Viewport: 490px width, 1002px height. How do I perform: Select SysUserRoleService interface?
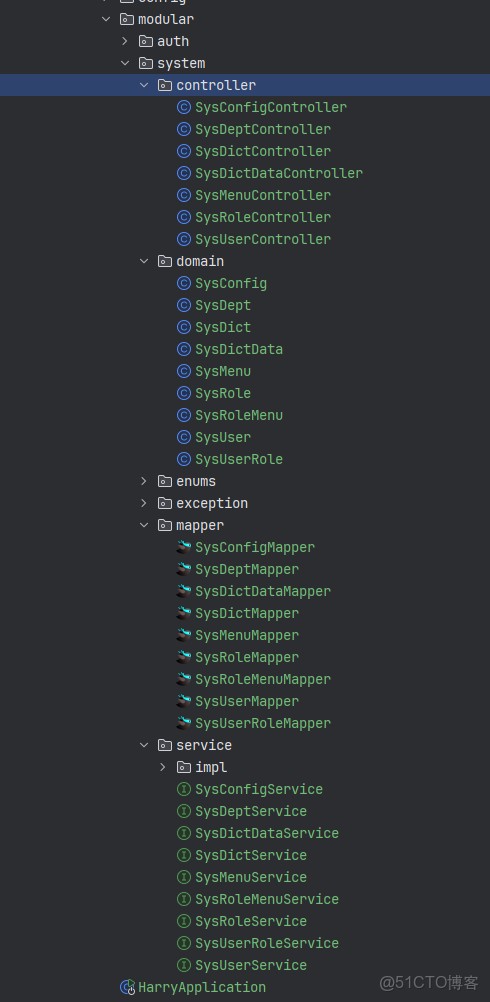tap(267, 943)
